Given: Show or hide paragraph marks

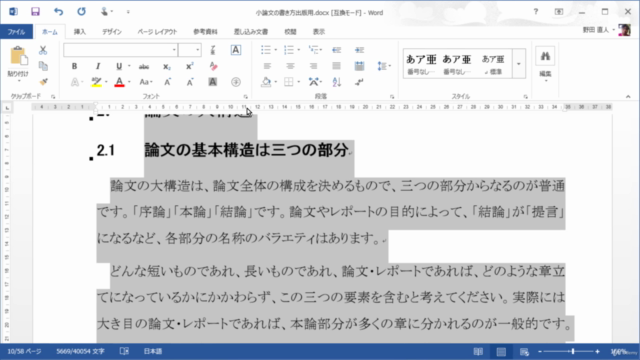Looking at the screenshot, I should [359, 82].
